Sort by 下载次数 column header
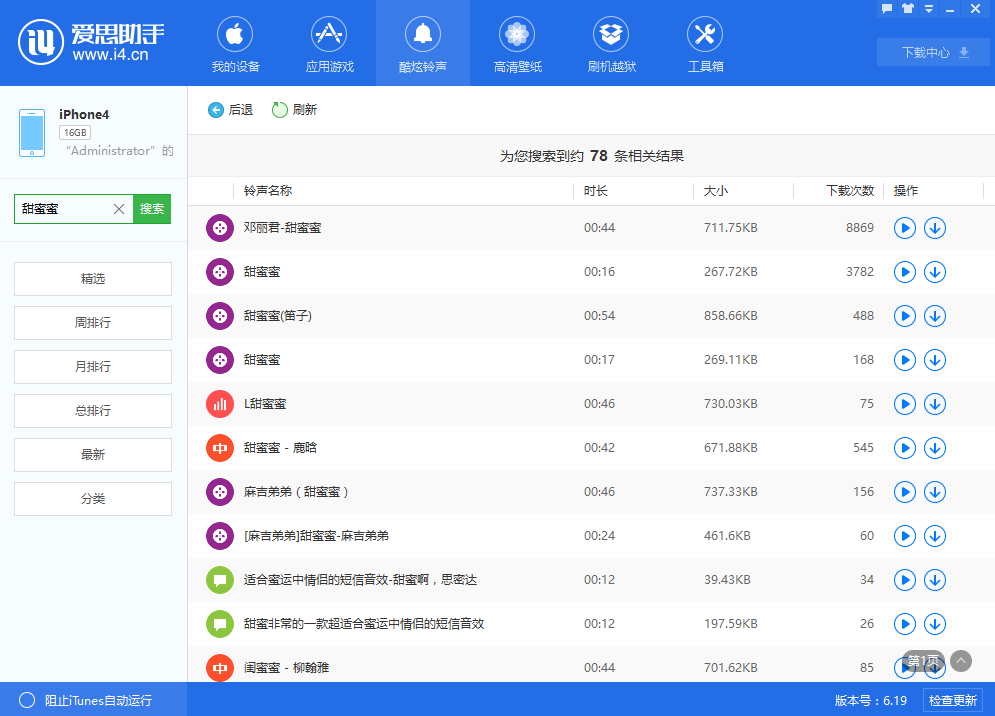The image size is (995, 716). [x=849, y=191]
